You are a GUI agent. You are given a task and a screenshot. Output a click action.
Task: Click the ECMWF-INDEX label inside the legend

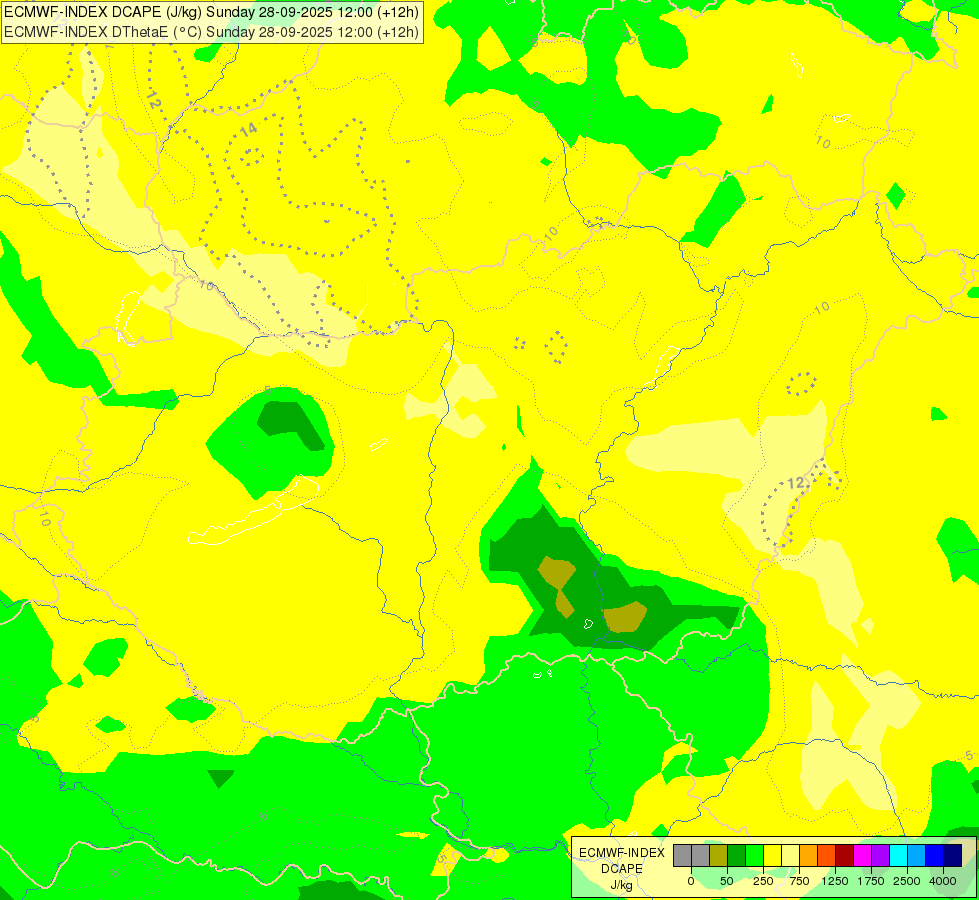622,853
